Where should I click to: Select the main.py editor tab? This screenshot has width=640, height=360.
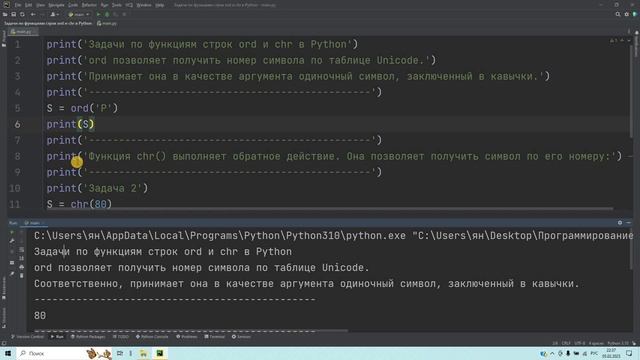coord(23,31)
